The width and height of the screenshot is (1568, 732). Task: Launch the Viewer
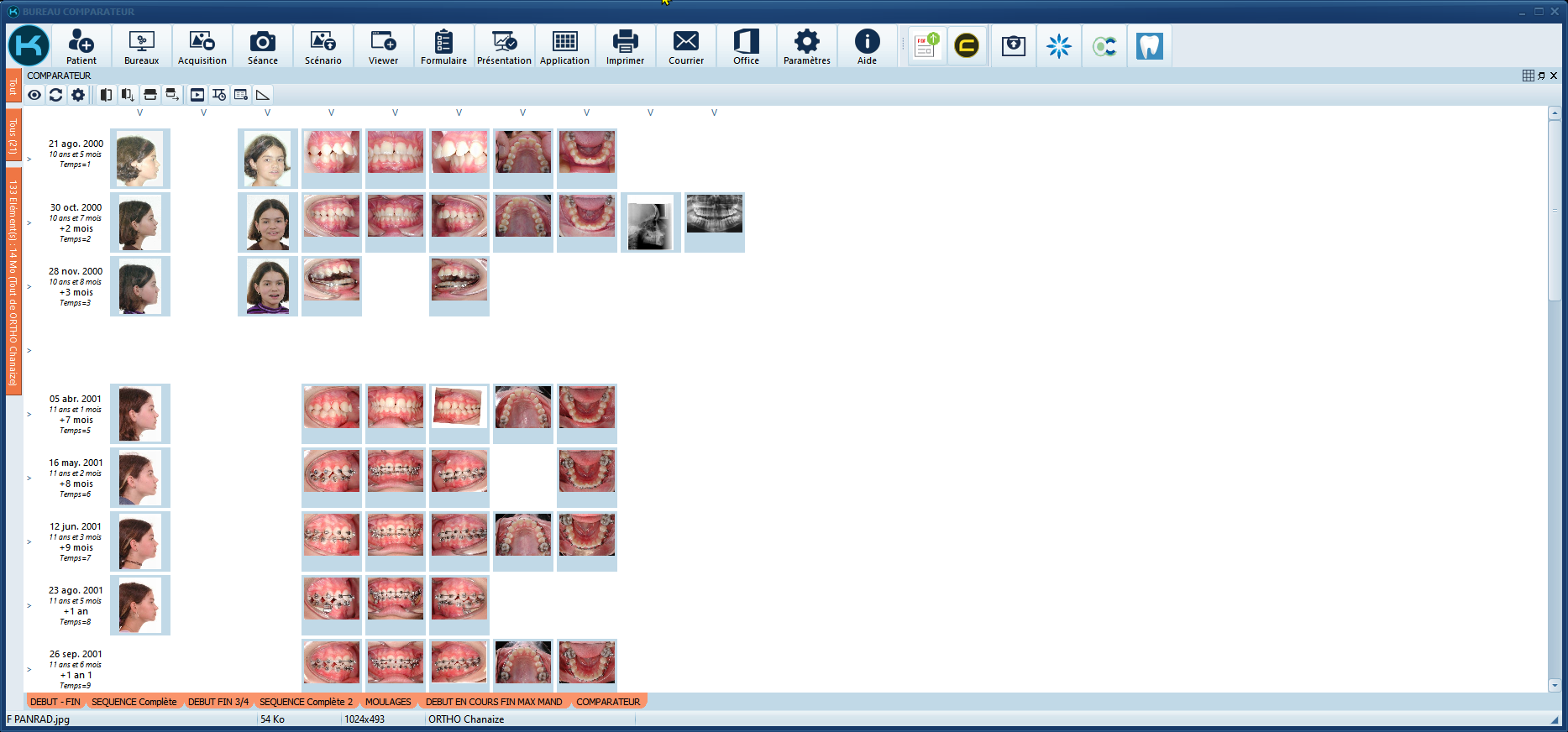383,46
